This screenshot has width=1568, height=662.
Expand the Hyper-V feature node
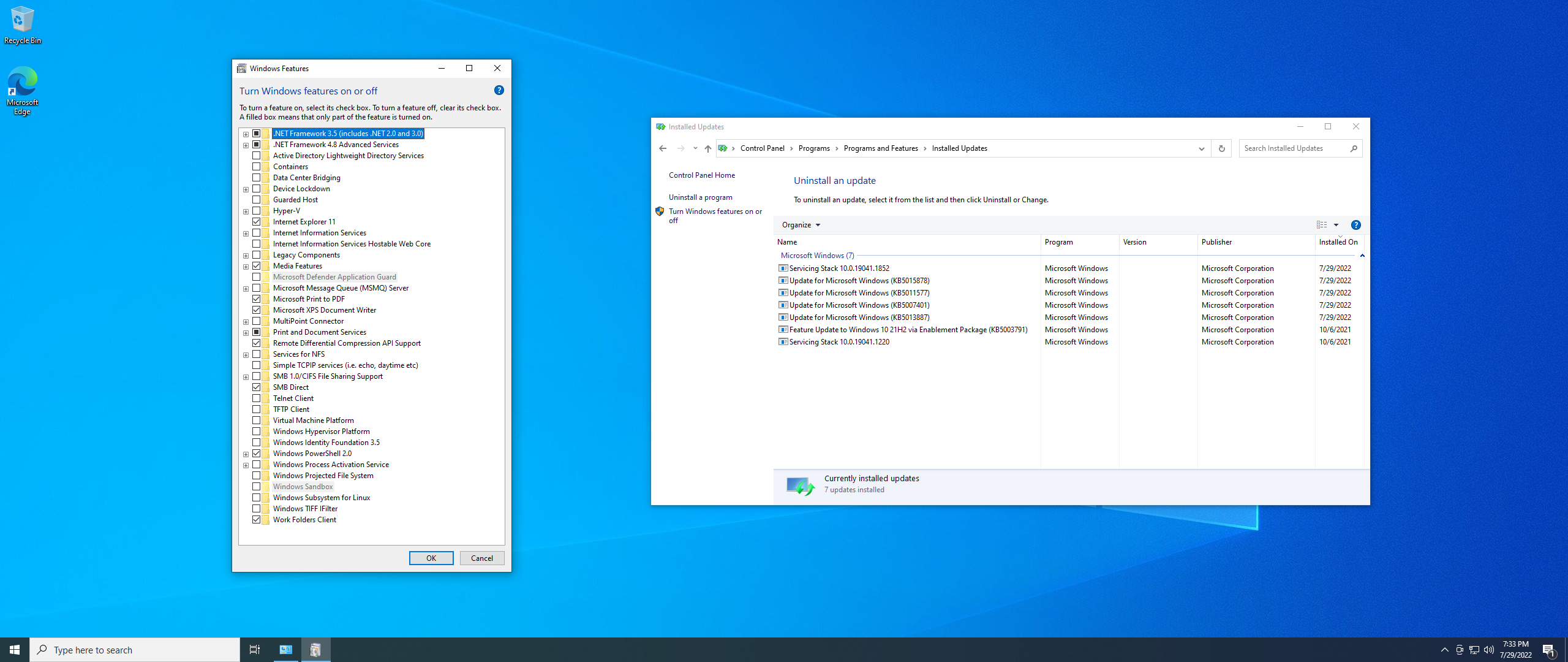[246, 211]
